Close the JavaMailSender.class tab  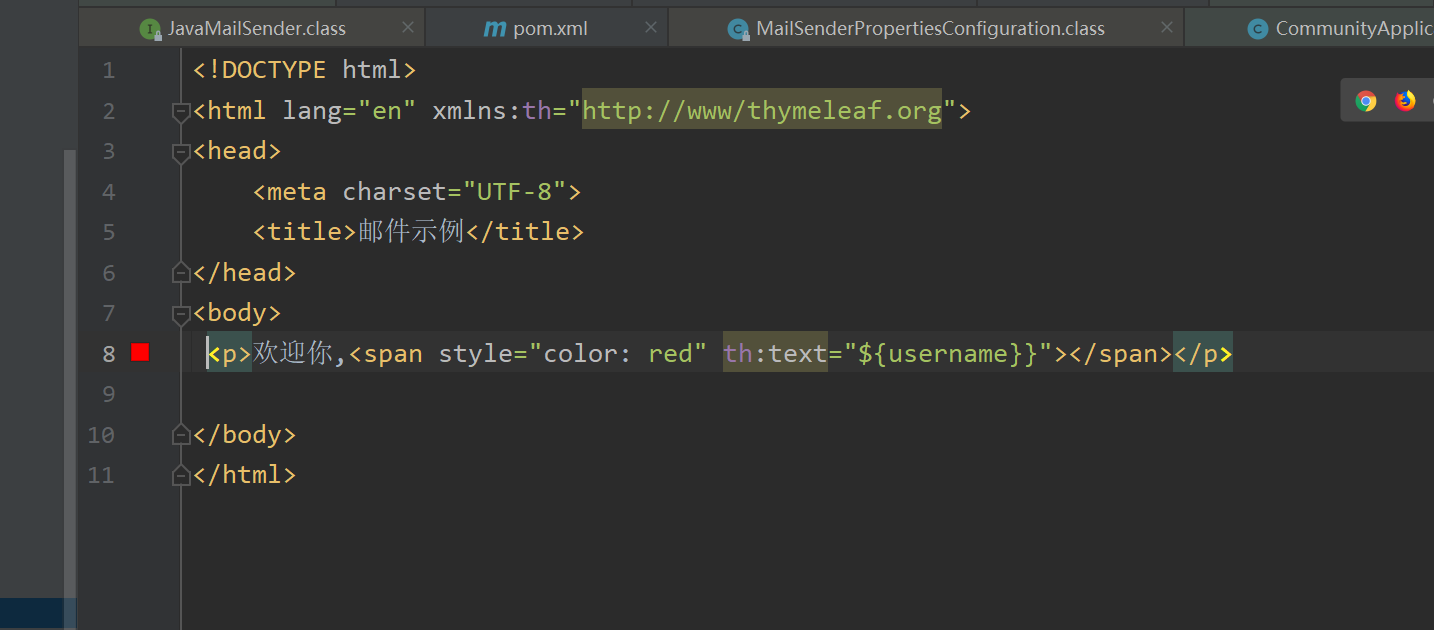coord(407,28)
